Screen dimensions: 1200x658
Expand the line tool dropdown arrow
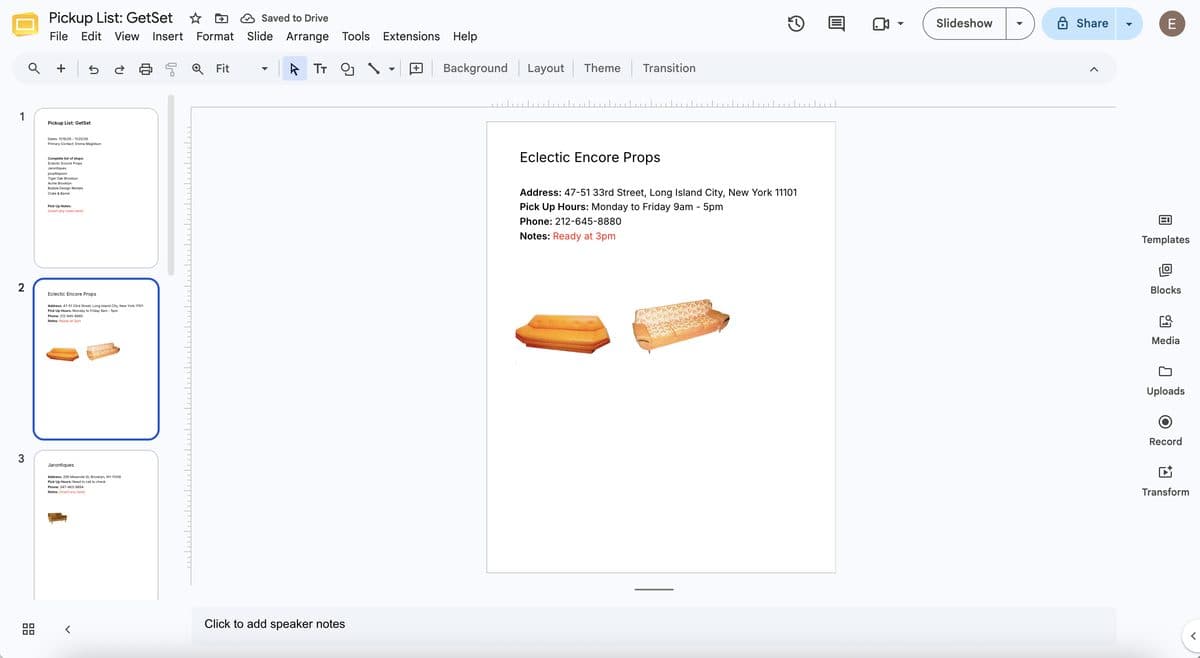(392, 69)
